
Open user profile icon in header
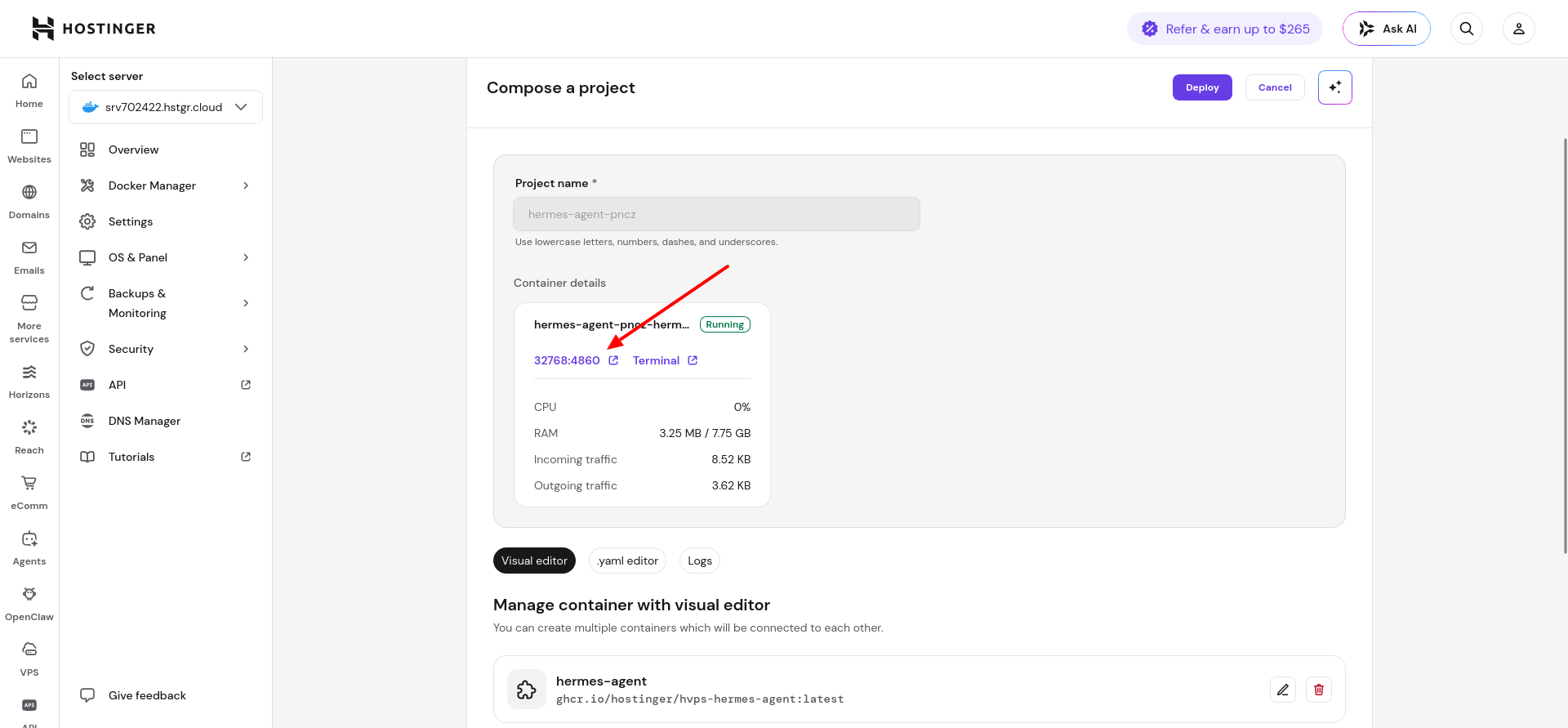coord(1519,29)
